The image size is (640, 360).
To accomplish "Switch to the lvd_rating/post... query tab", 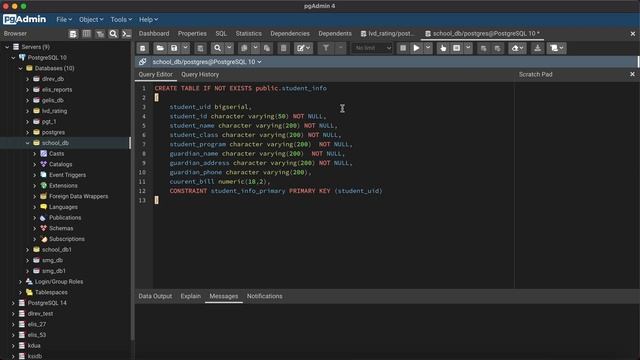I will coord(387,33).
